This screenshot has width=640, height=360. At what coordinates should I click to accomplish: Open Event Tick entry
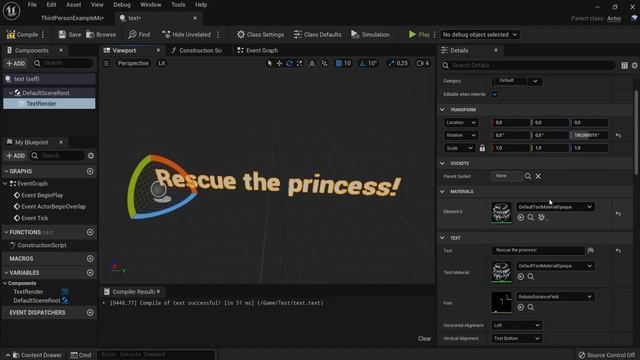point(35,218)
